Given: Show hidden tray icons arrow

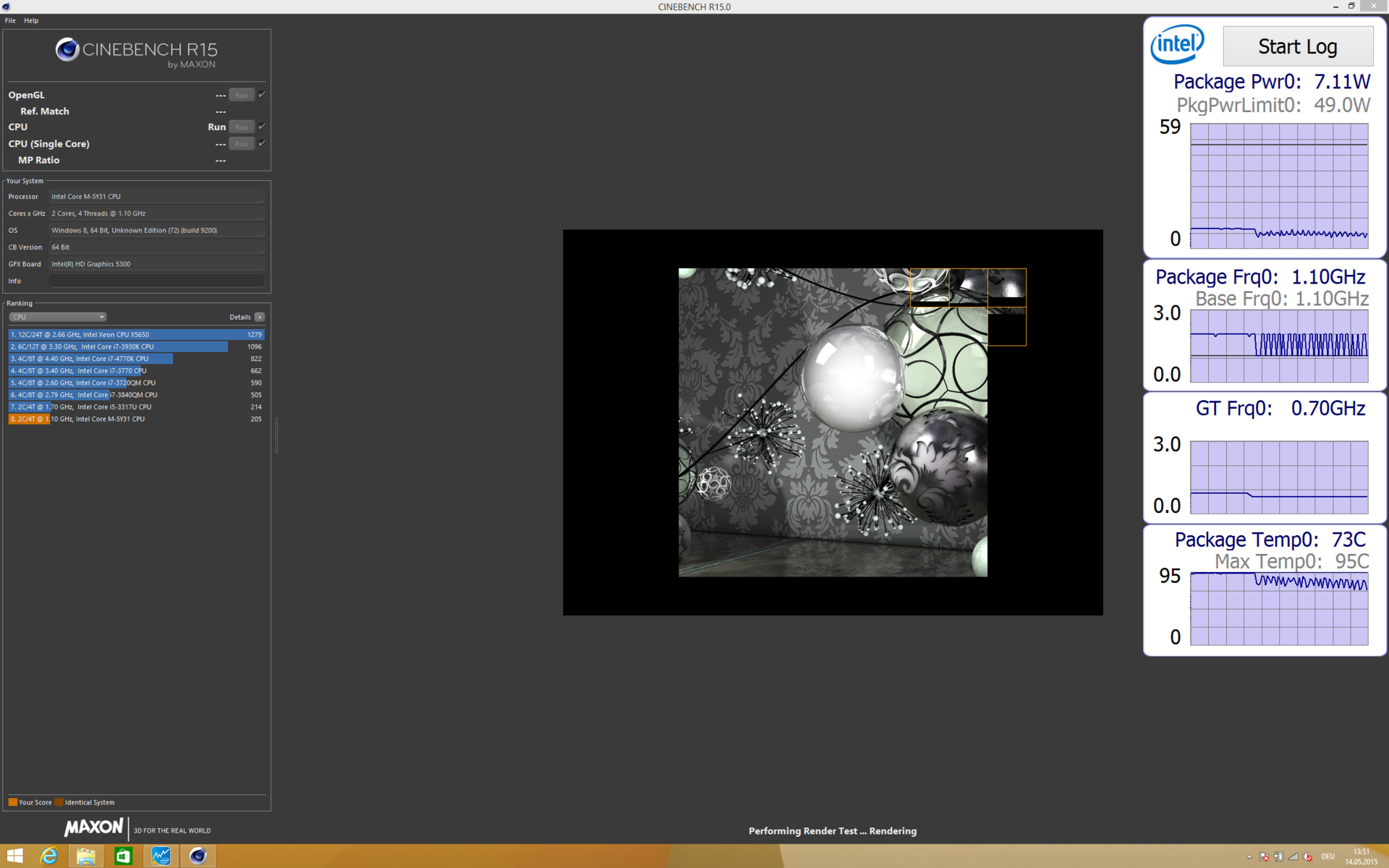Looking at the screenshot, I should (x=1249, y=857).
